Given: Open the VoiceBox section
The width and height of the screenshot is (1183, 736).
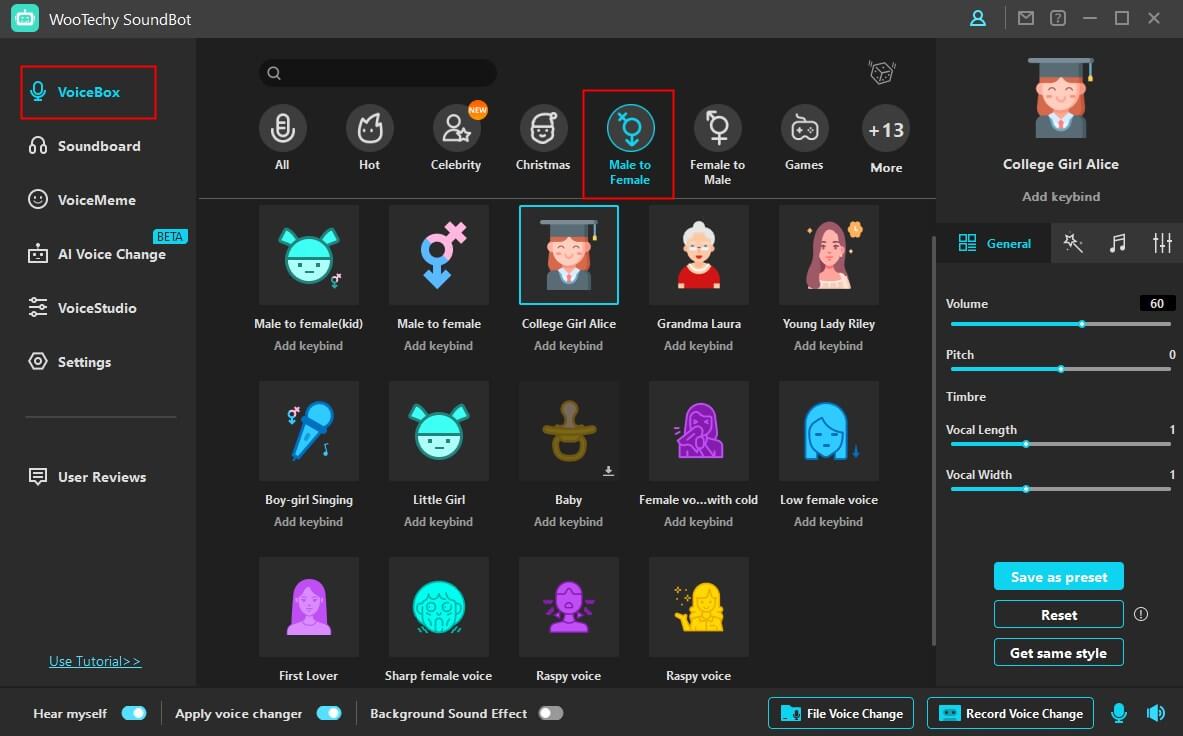Looking at the screenshot, I should point(88,92).
